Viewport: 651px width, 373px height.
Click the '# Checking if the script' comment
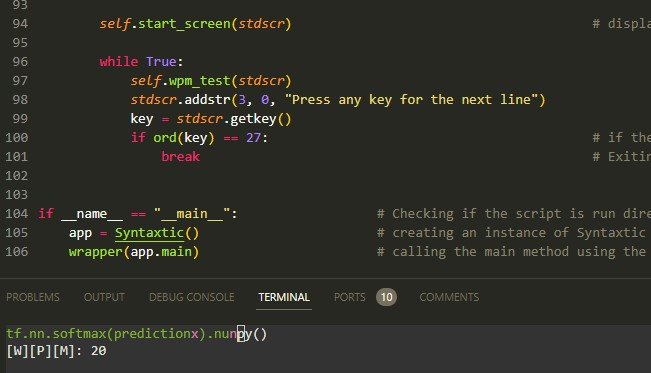point(514,214)
